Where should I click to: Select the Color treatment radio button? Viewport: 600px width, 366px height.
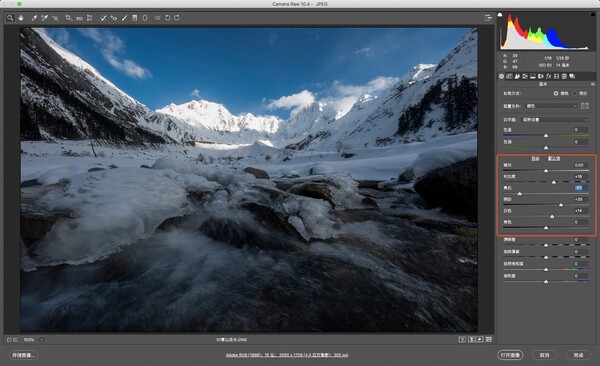click(x=556, y=93)
